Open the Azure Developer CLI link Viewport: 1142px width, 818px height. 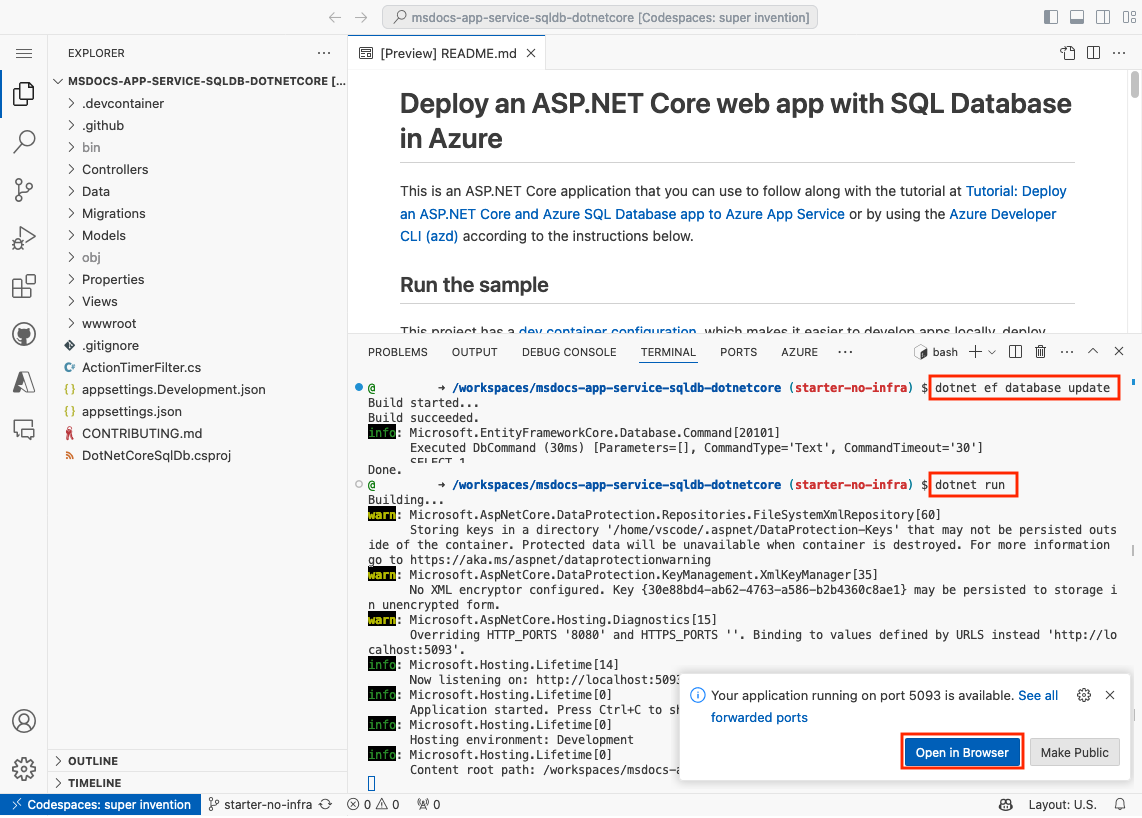[1003, 213]
